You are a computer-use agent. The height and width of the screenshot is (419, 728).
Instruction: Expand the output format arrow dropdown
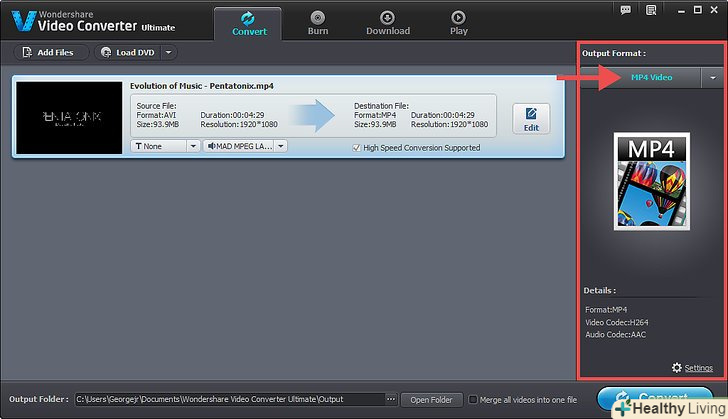click(713, 78)
